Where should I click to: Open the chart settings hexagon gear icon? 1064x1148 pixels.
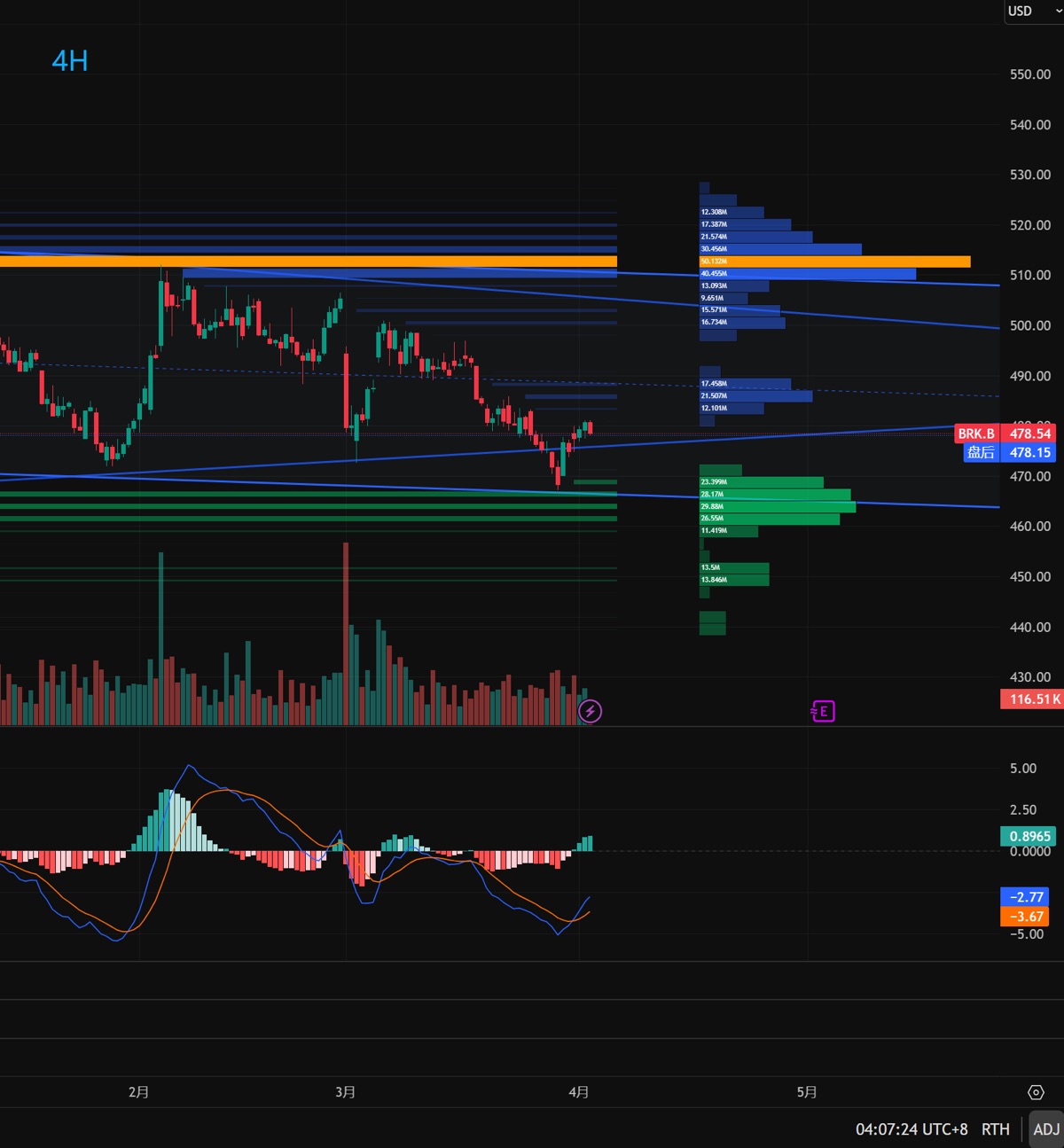pos(1036,1092)
